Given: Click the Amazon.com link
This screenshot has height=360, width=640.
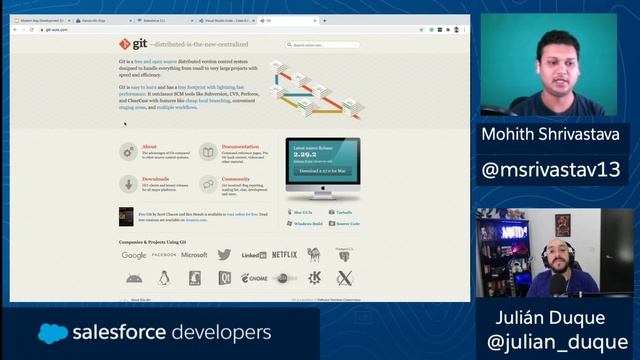Looking at the screenshot, I should pos(196,220).
